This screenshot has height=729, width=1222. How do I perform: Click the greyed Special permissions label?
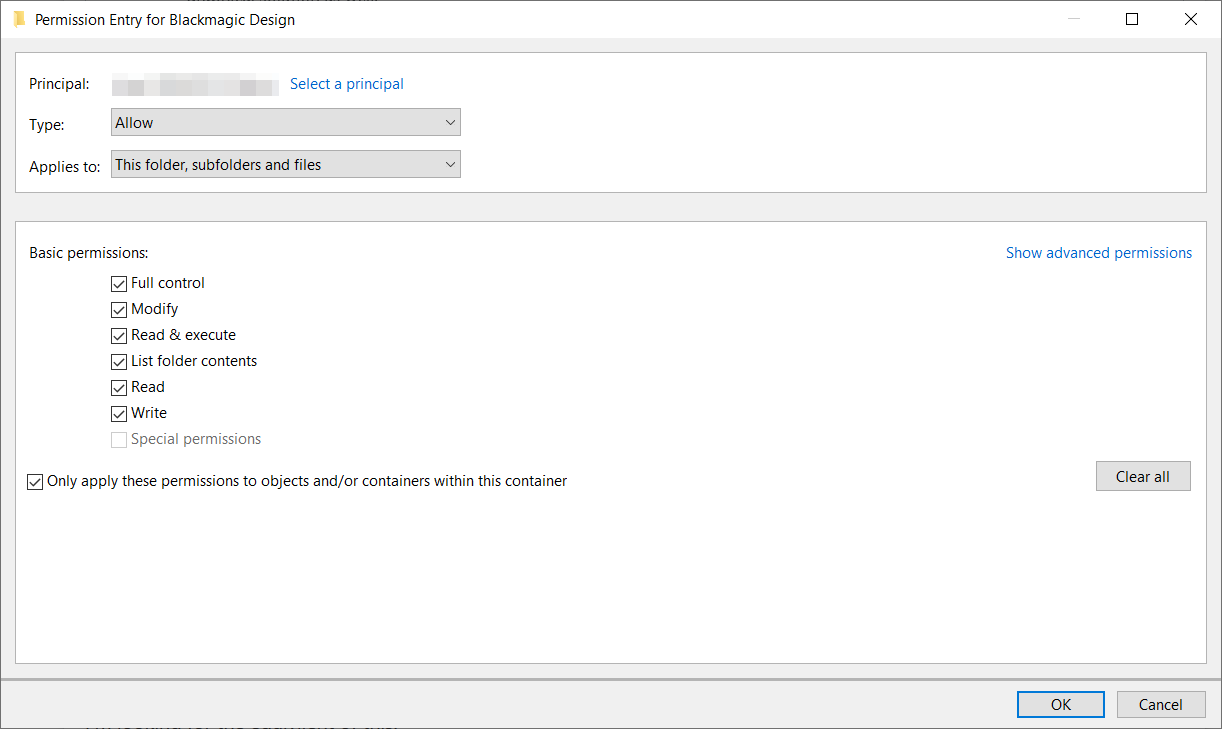pos(196,439)
